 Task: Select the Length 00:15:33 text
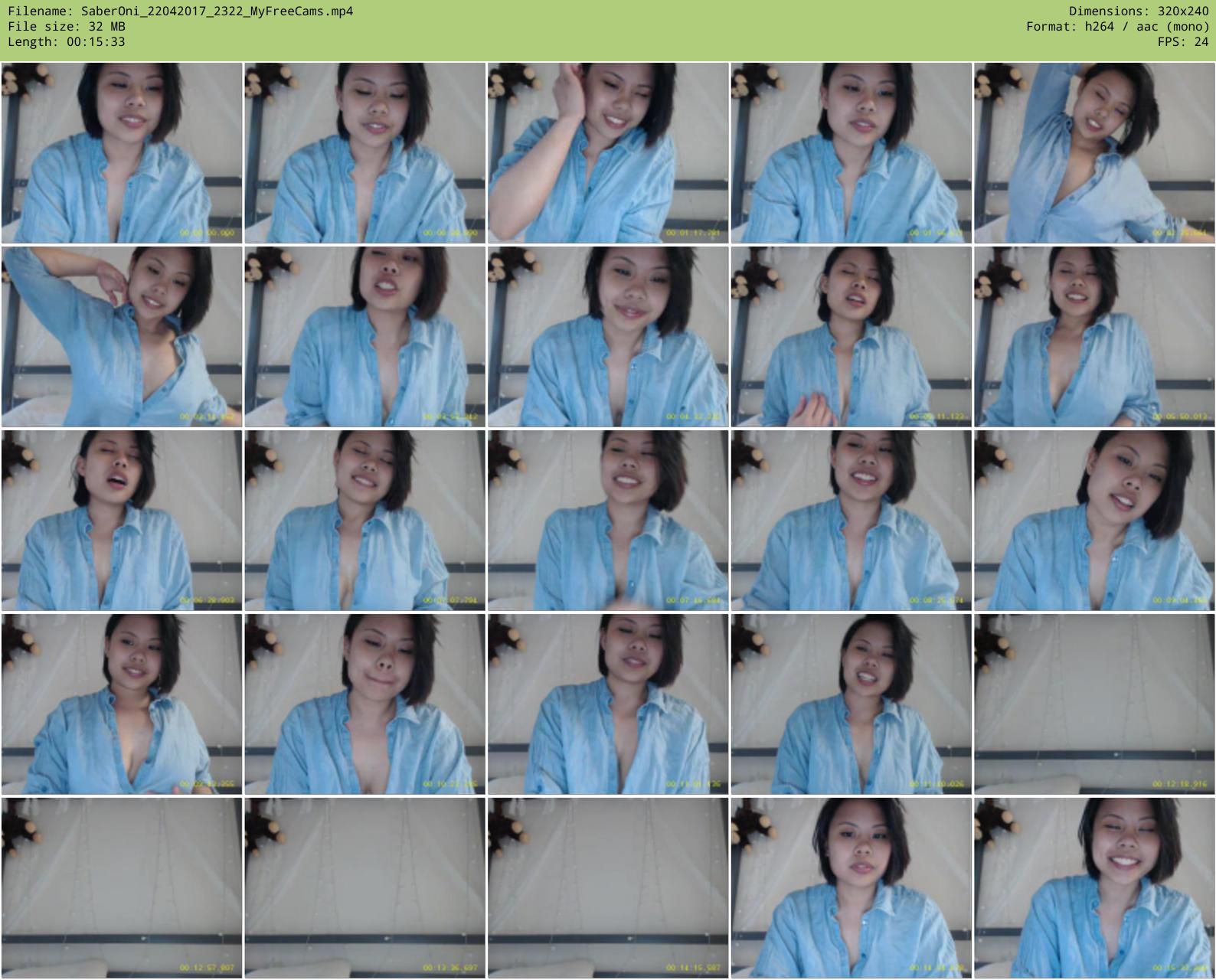(x=67, y=42)
